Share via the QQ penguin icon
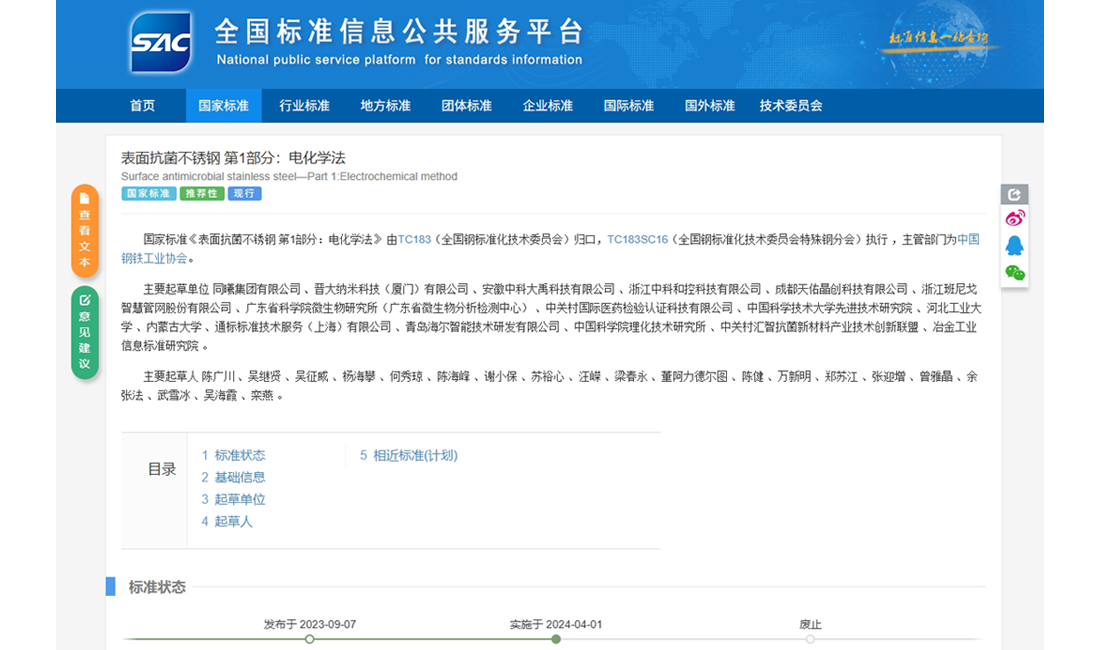The width and height of the screenshot is (1100, 650). [1014, 245]
